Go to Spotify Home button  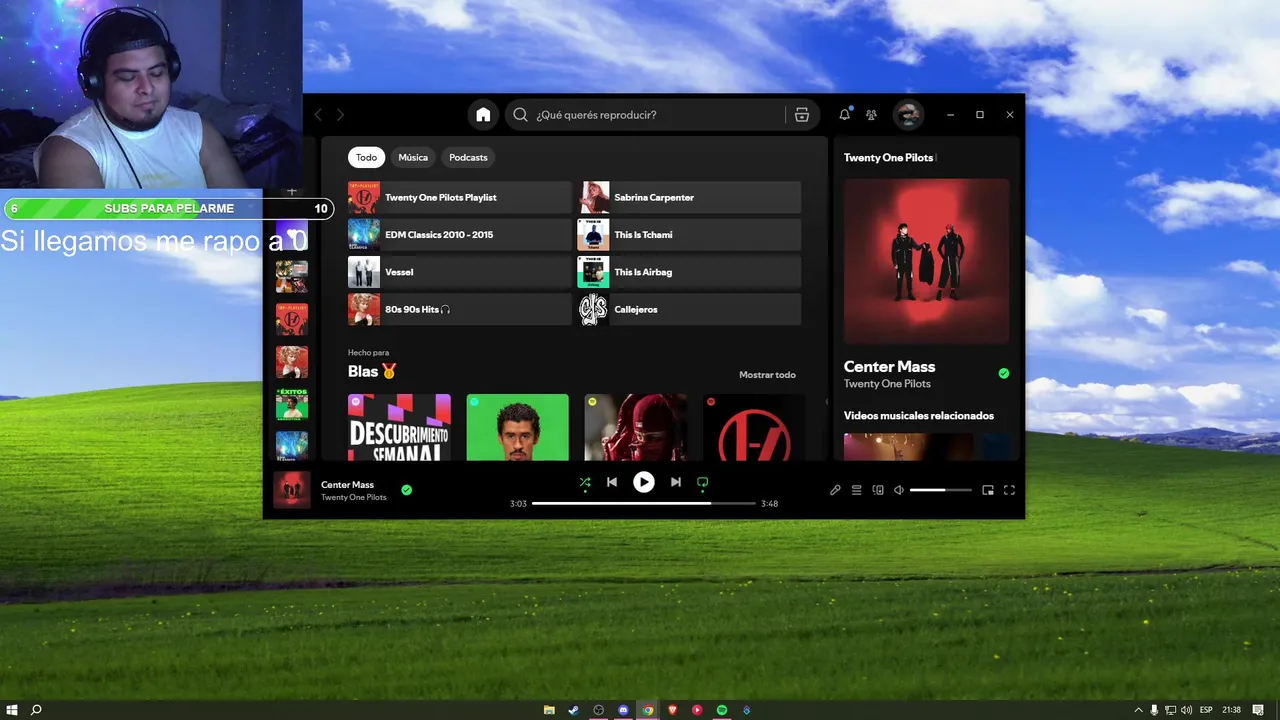point(483,115)
